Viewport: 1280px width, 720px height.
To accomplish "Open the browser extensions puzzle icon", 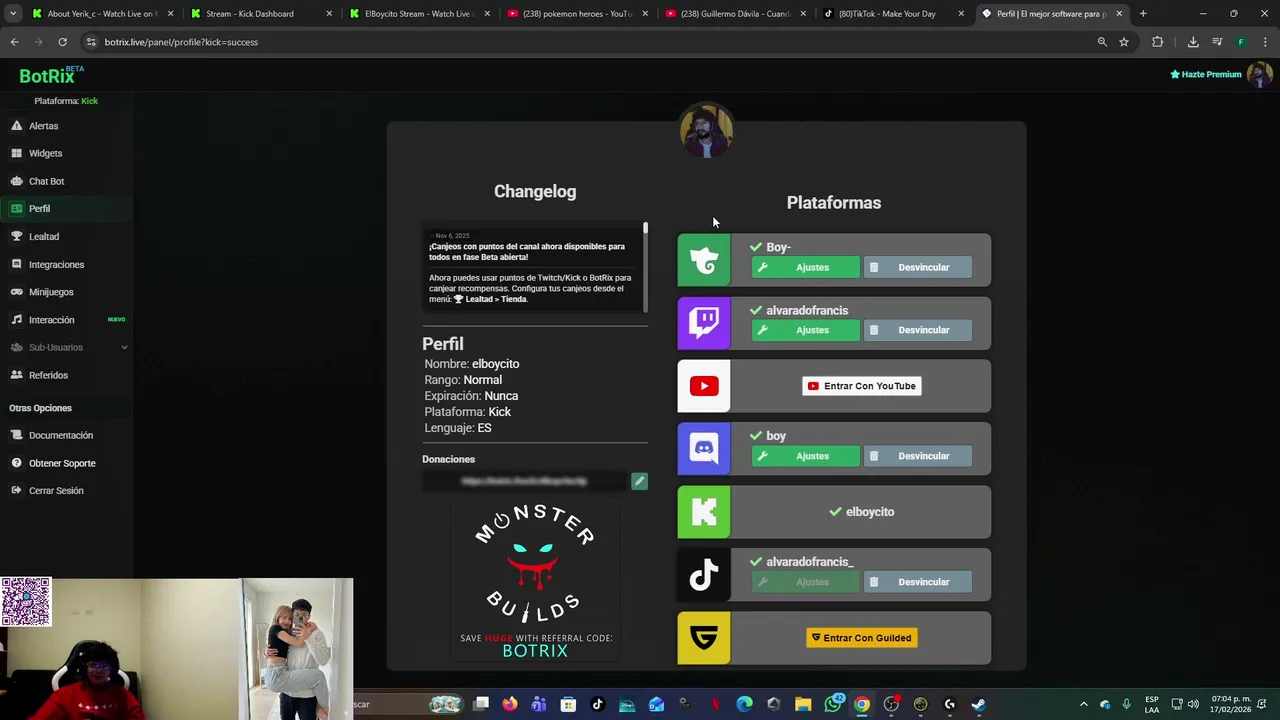I will click(1157, 42).
